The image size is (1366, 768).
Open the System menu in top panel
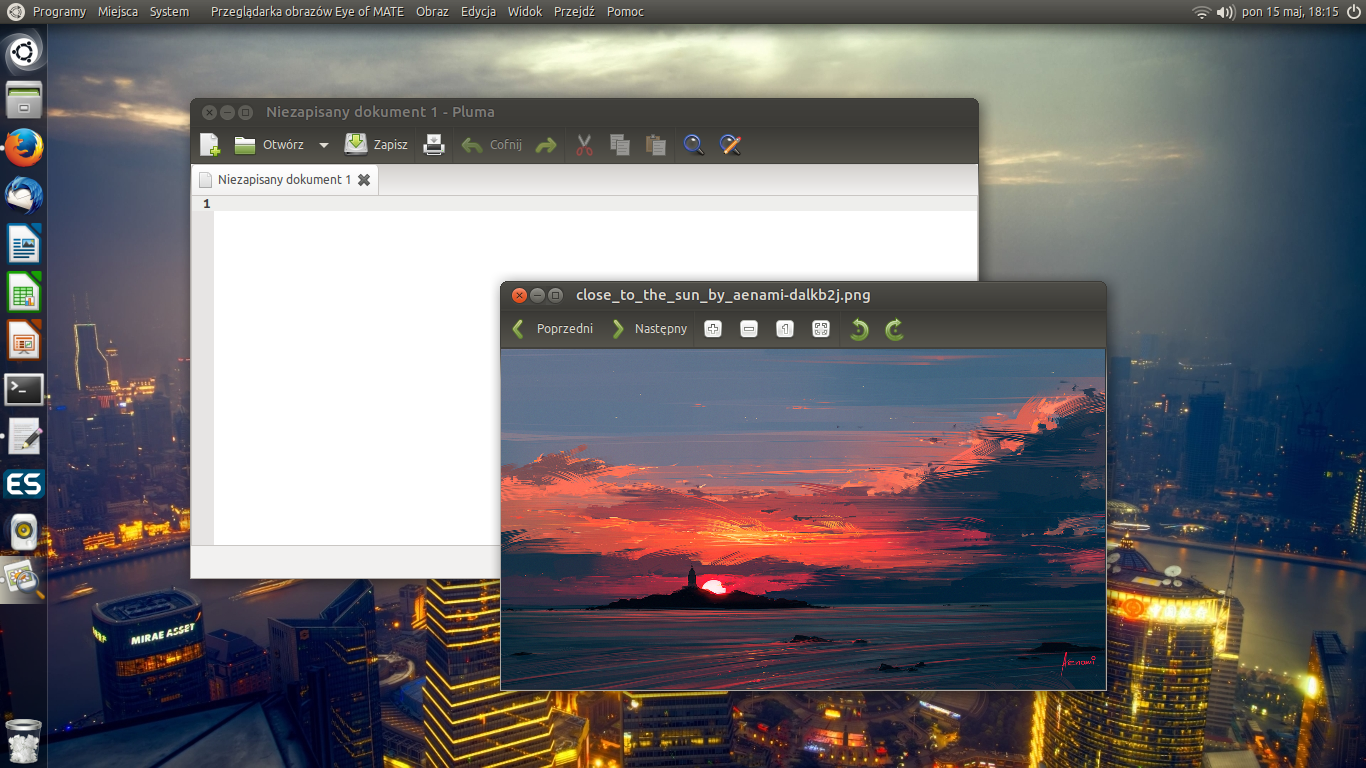169,12
